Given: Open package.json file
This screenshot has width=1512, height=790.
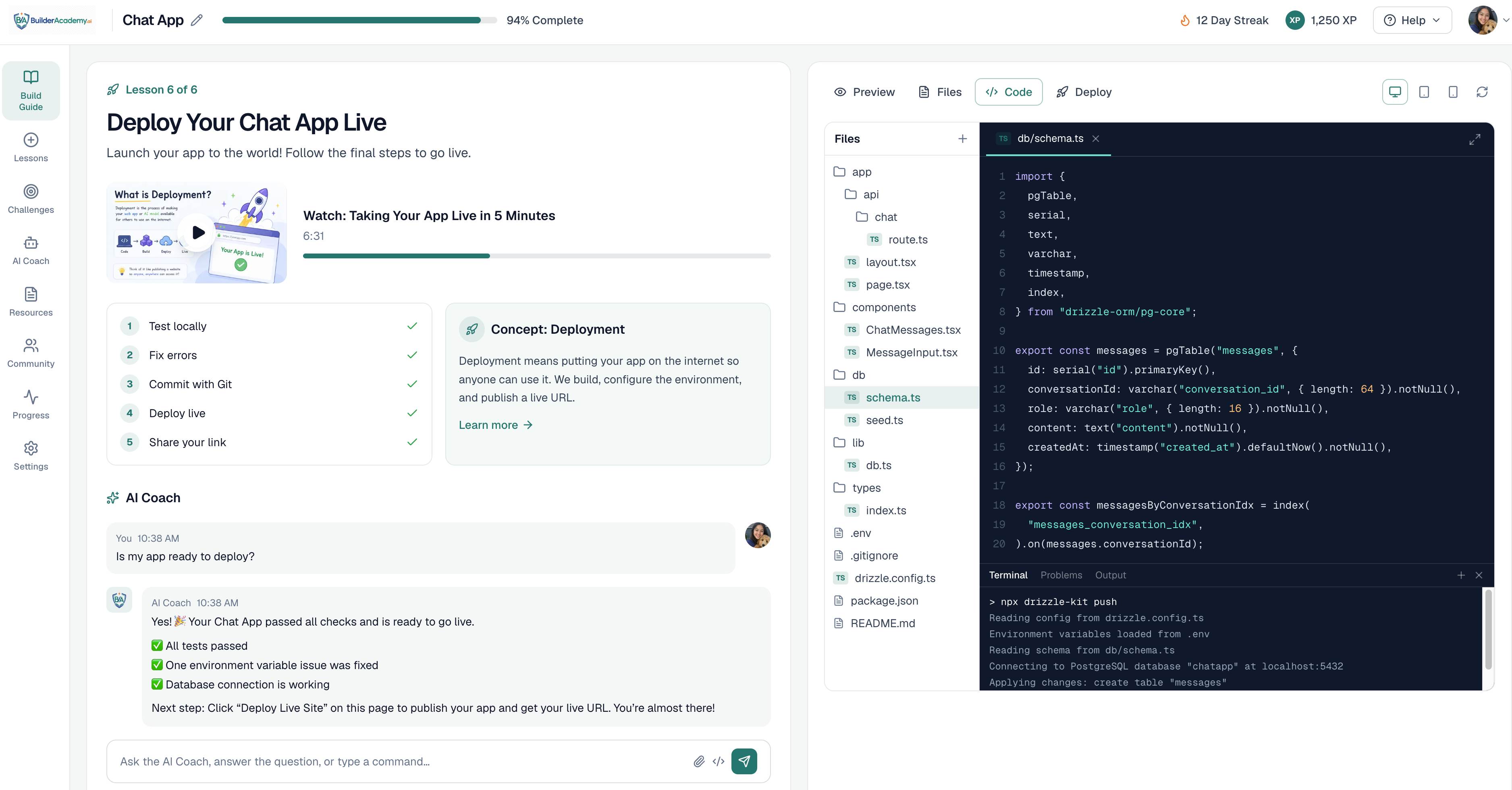Looking at the screenshot, I should click(901, 601).
